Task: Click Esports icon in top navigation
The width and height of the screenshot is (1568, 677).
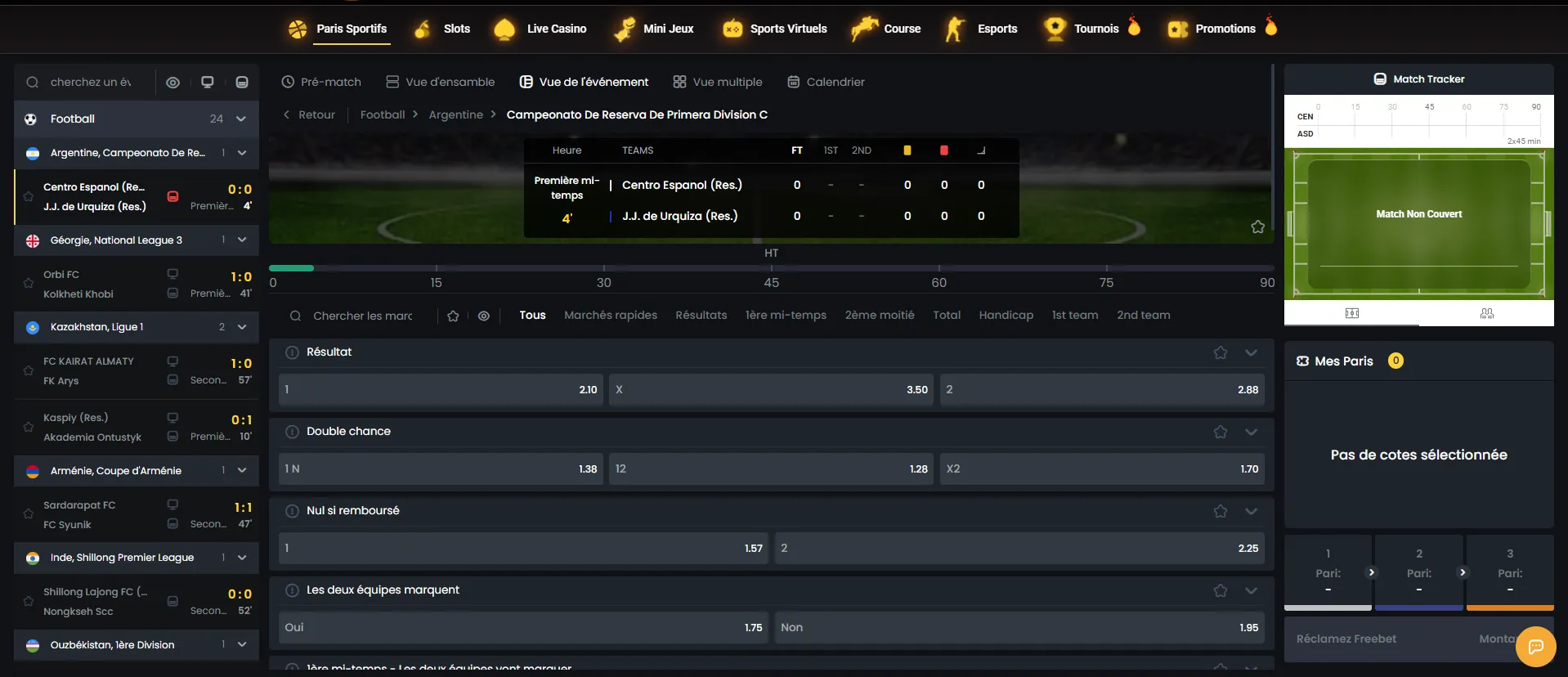Action: coord(954,29)
